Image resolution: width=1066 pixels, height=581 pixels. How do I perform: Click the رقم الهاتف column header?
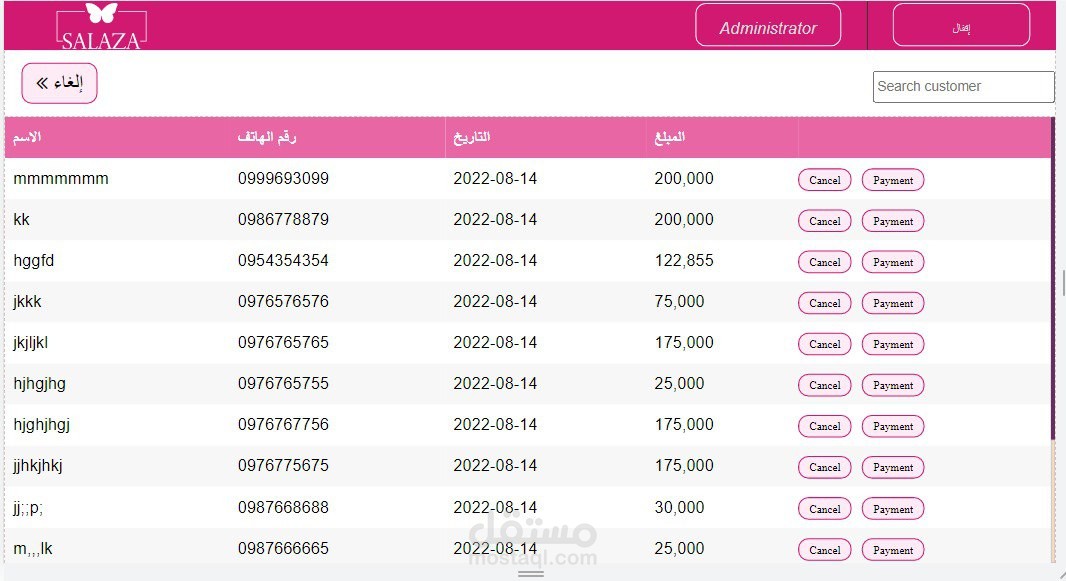pos(266,137)
